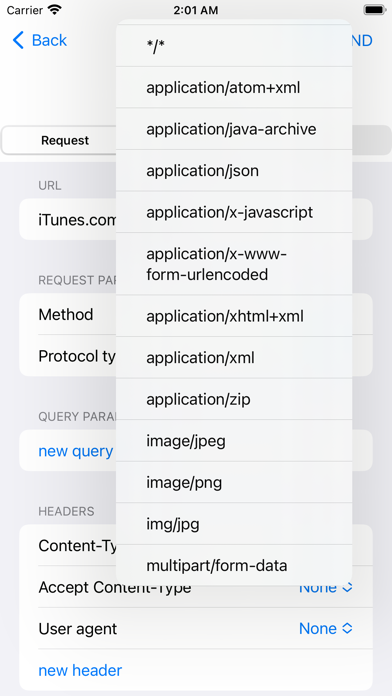The height and width of the screenshot is (696, 392).
Task: Select application/xml menu item
Action: click(x=234, y=358)
